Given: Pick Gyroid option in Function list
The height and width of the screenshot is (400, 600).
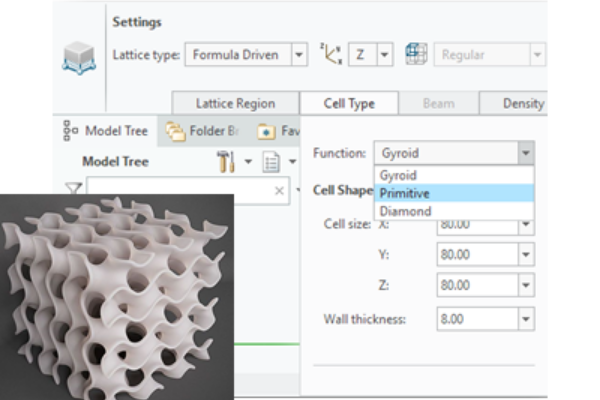Looking at the screenshot, I should click(400, 175).
